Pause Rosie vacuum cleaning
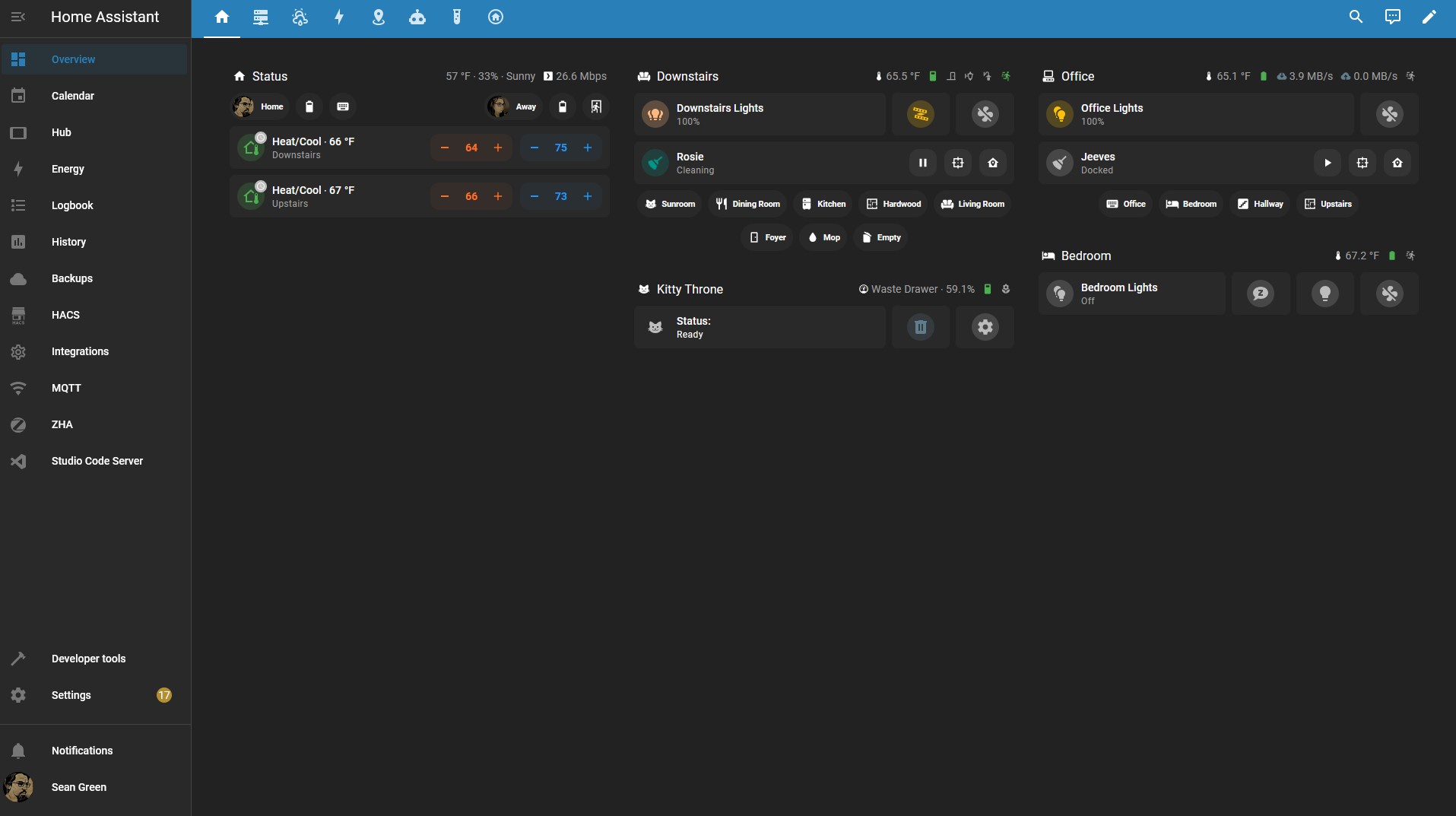 [923, 163]
